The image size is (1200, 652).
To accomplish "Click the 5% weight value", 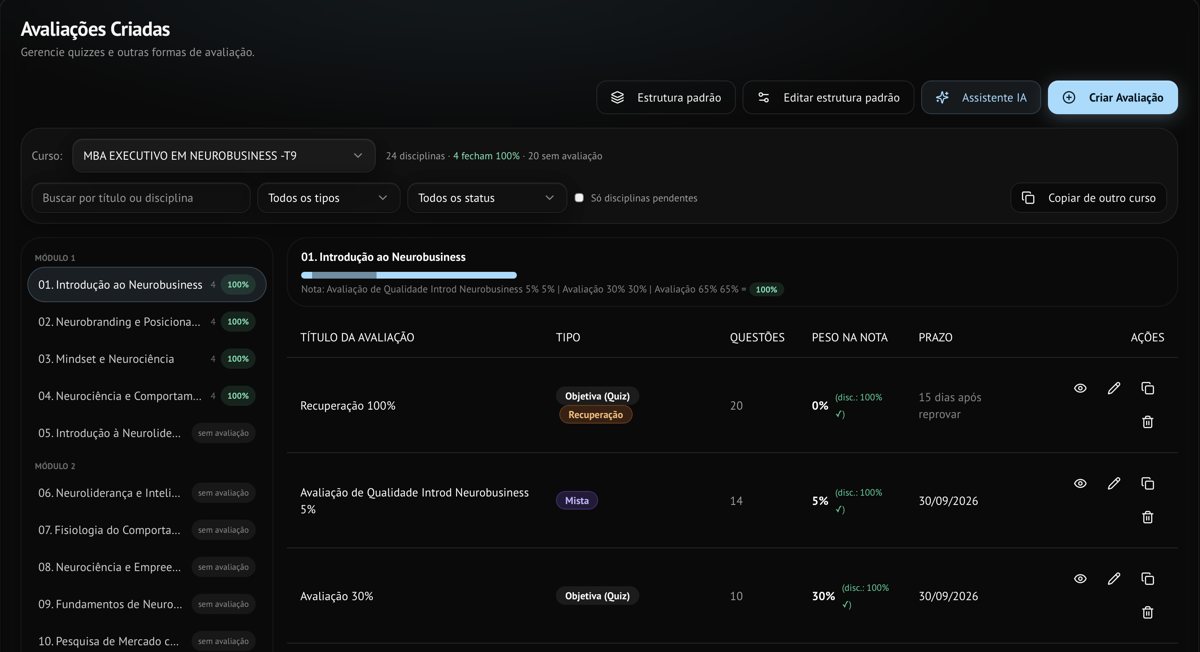I will pos(820,501).
